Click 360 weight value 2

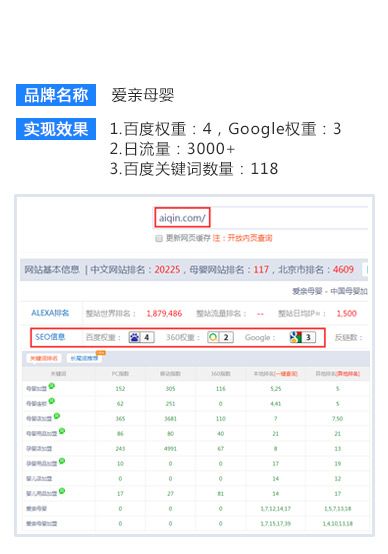[226, 337]
